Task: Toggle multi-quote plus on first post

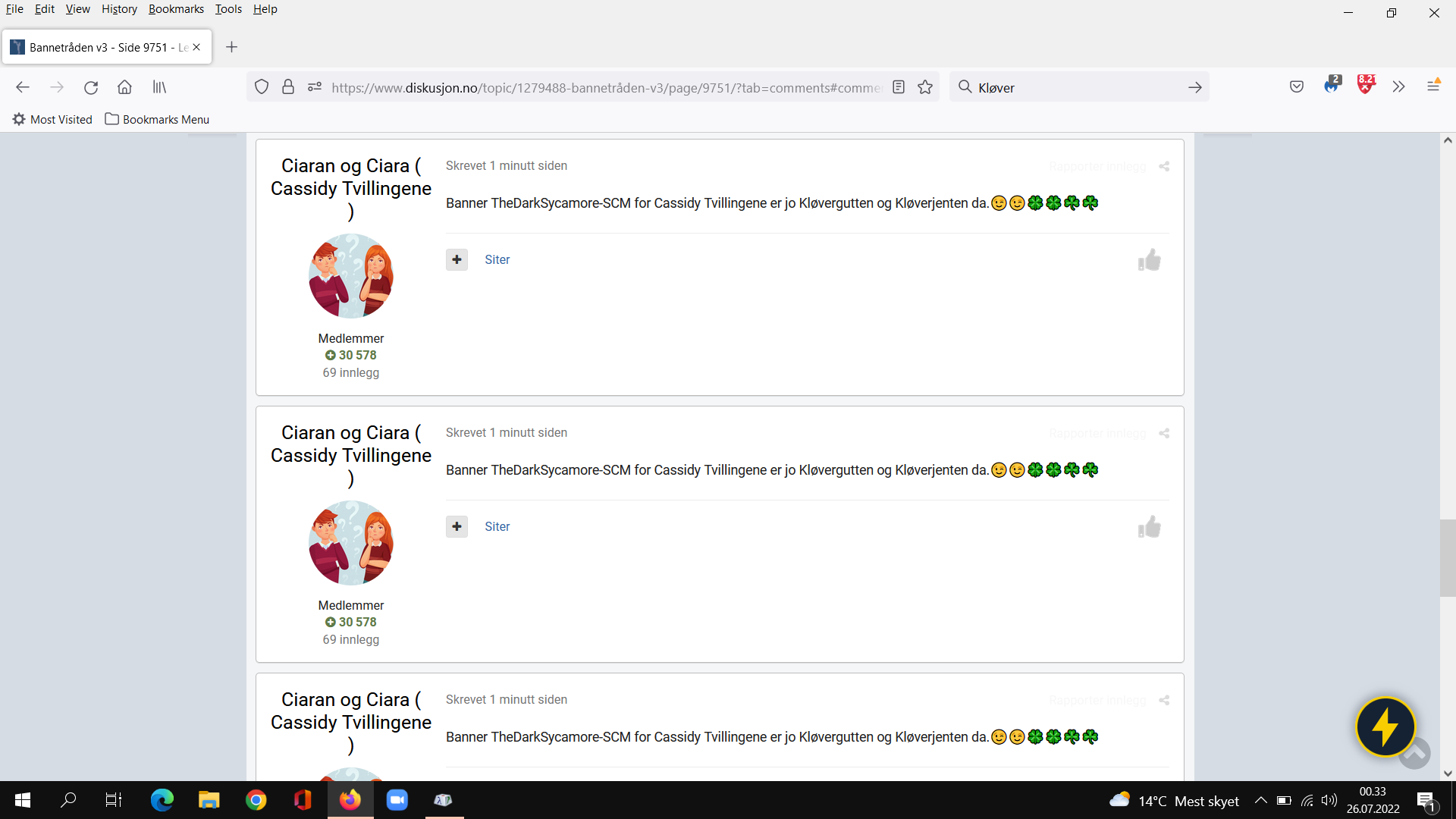Action: 457,259
